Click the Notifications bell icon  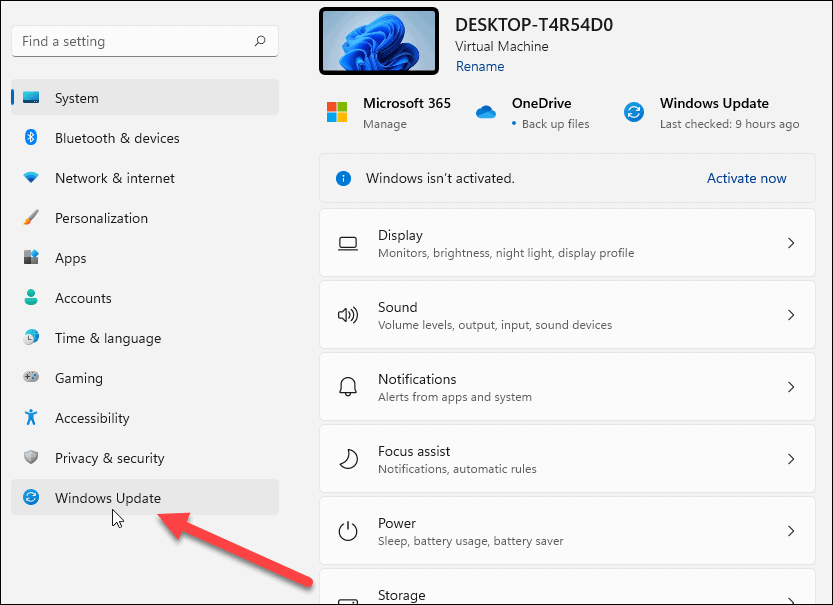coord(347,386)
